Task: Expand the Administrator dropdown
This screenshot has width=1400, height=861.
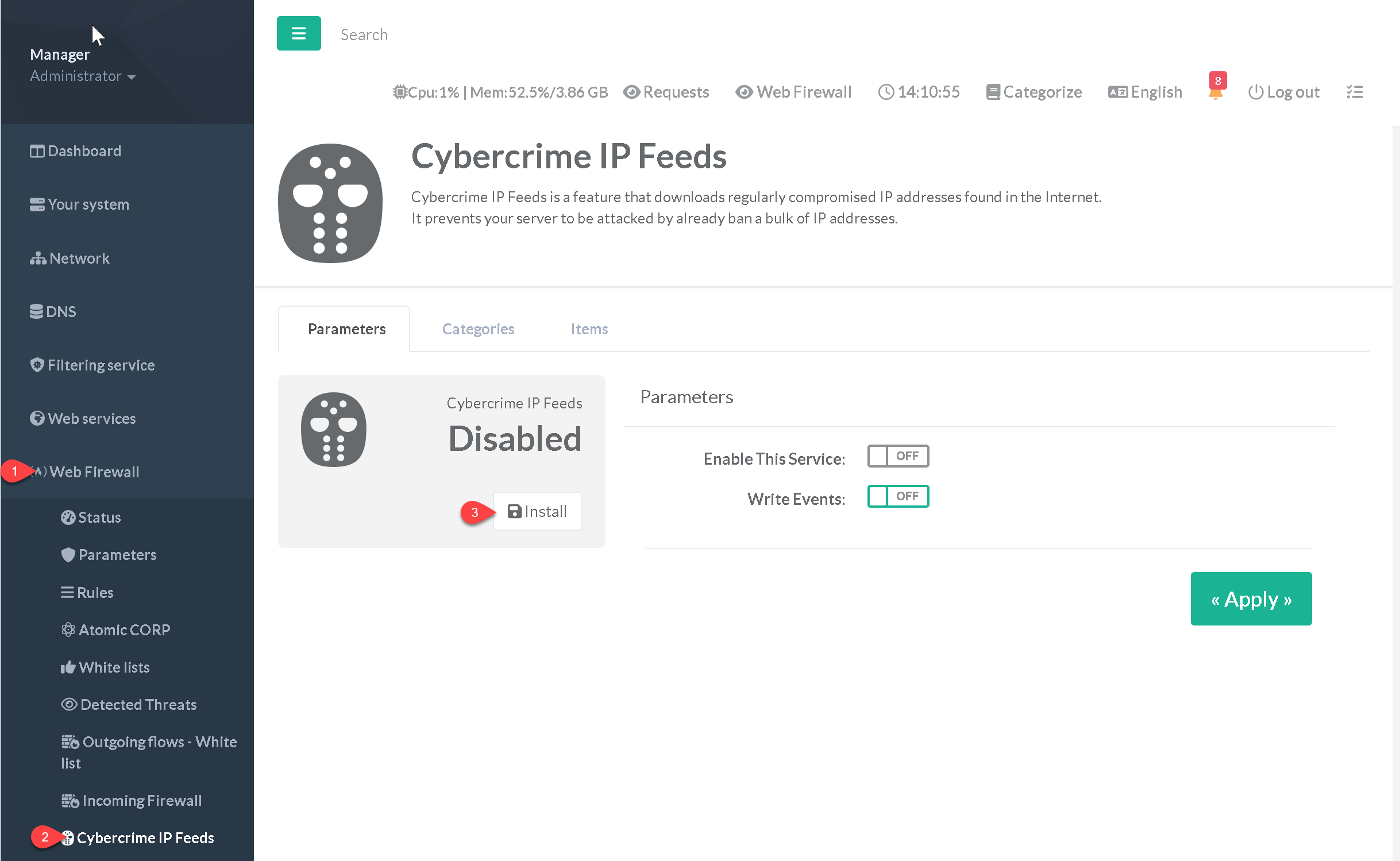Action: click(x=82, y=76)
